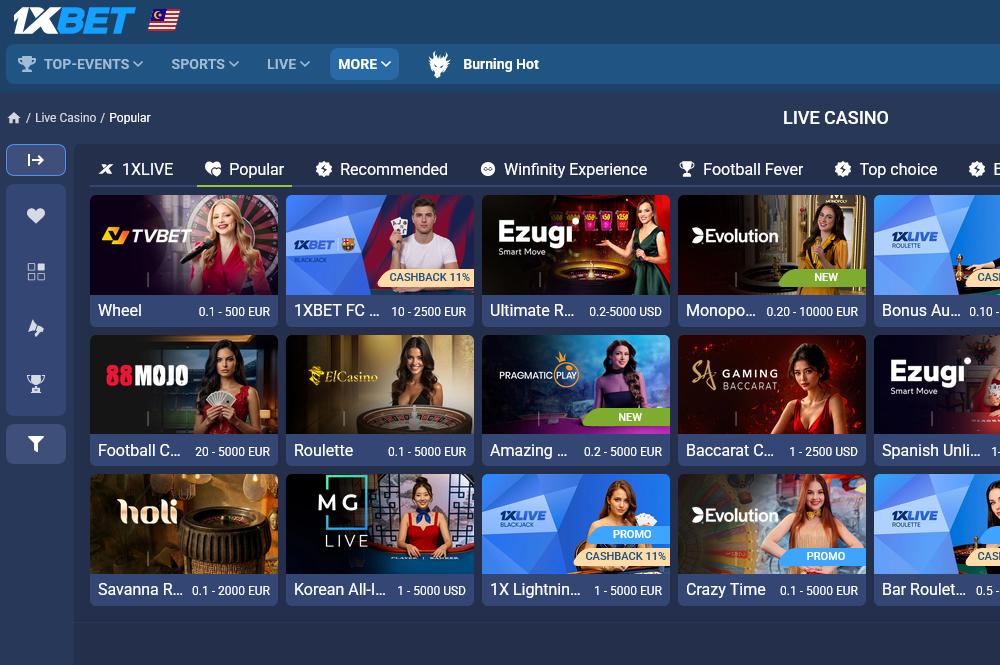Click the sidebar trophy cup icon
Viewport: 1000px width, 665px height.
36,383
